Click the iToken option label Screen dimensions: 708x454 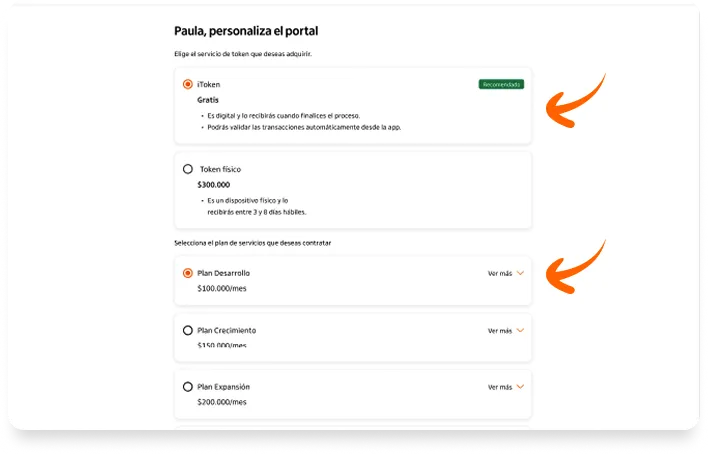point(209,84)
